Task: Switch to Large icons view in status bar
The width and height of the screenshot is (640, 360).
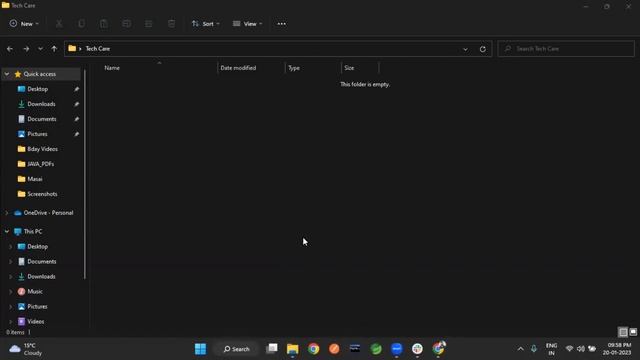Action: 633,332
